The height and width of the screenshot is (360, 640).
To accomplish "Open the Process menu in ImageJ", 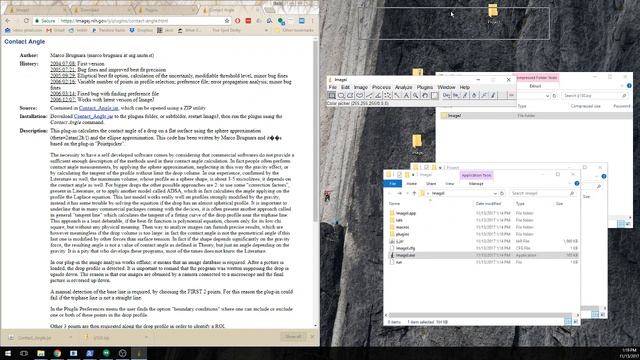I will [x=381, y=87].
